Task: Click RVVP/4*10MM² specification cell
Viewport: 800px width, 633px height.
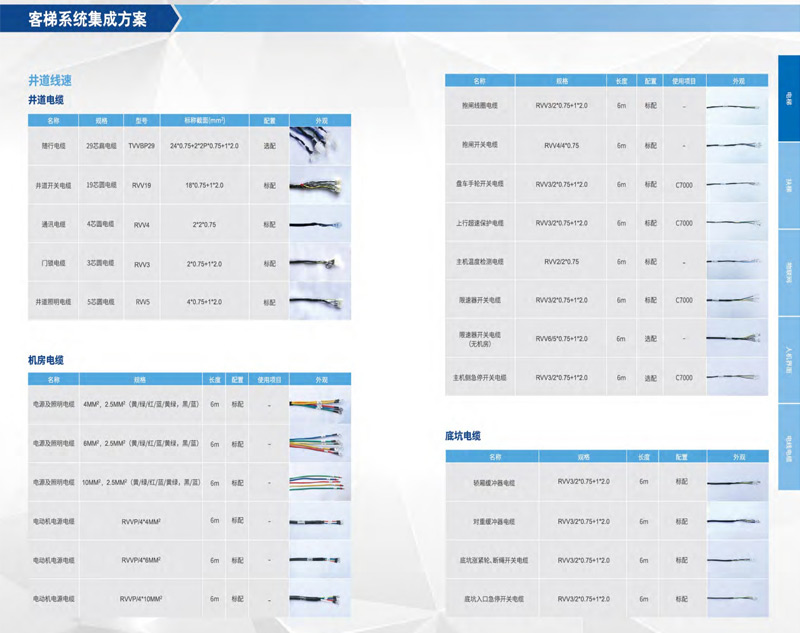Action: pyautogui.click(x=140, y=598)
